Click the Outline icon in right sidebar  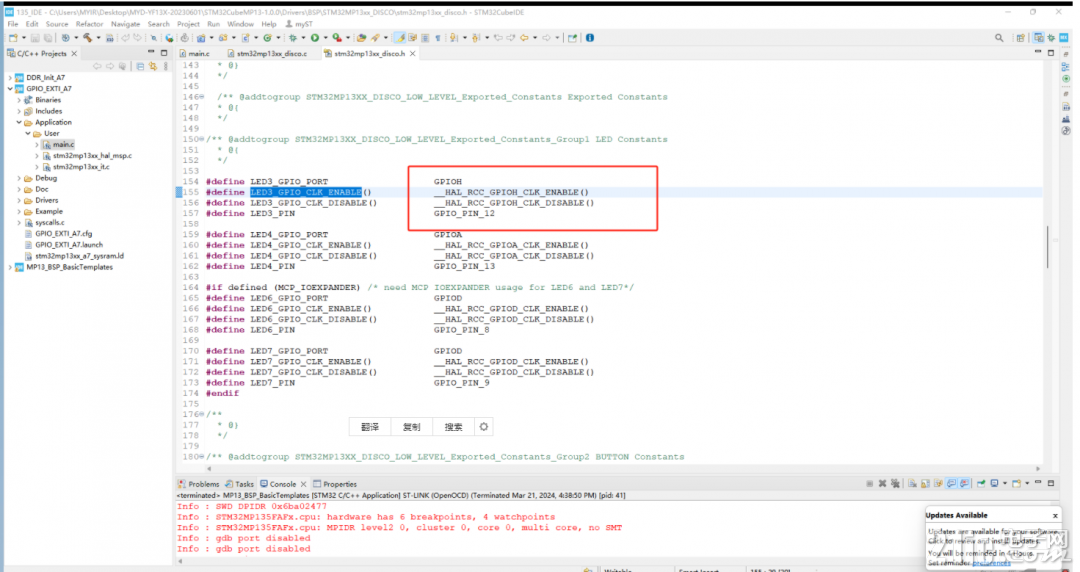[x=1066, y=67]
